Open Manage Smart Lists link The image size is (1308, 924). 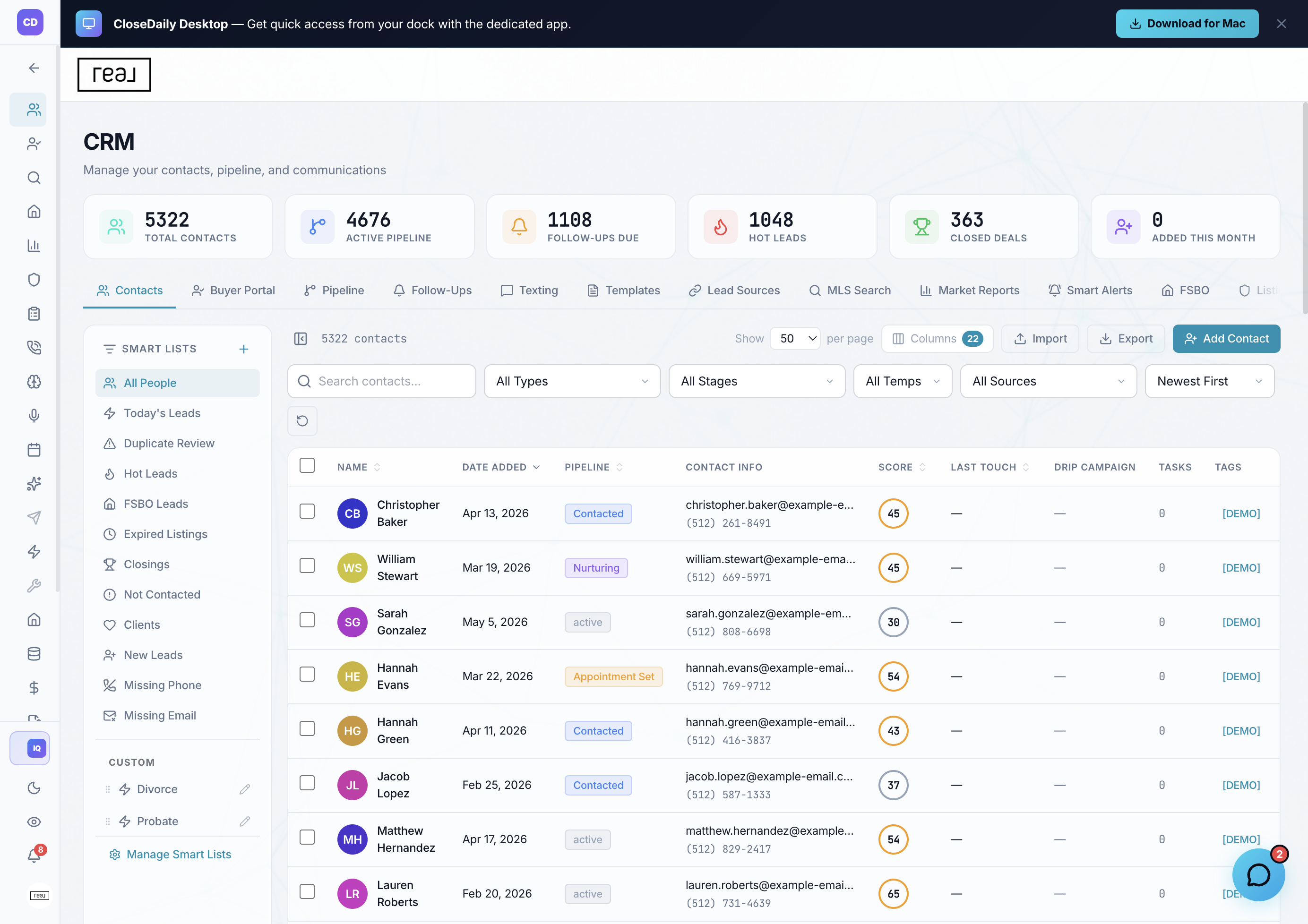coord(170,855)
